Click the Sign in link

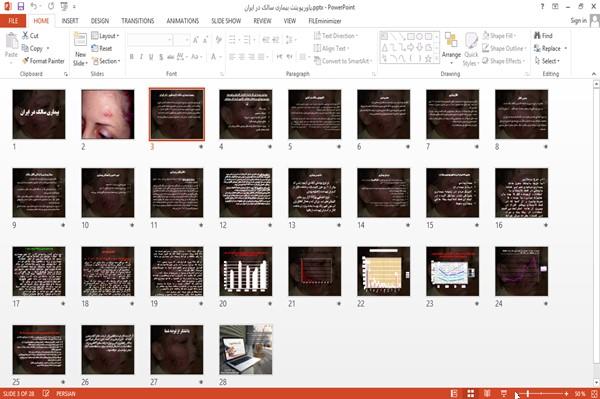578,21
